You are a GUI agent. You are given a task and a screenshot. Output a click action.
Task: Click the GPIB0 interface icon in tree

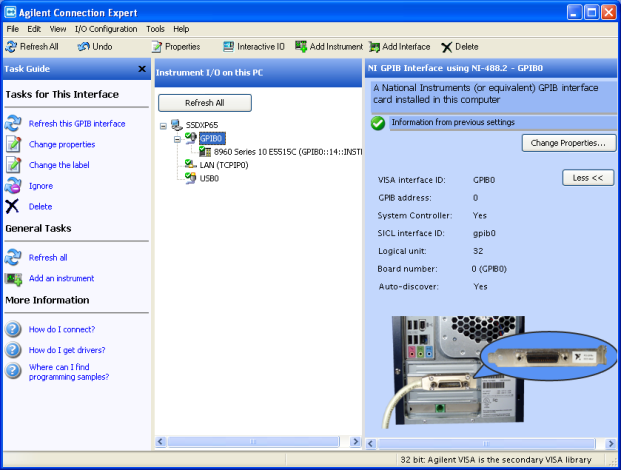(190, 138)
